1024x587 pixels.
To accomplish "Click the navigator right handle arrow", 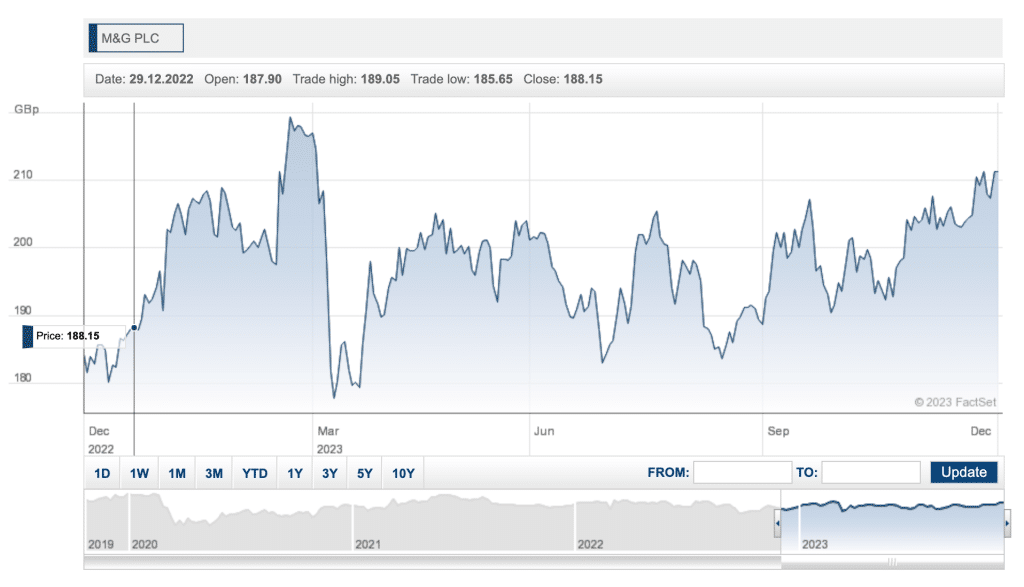I will click(x=1006, y=523).
